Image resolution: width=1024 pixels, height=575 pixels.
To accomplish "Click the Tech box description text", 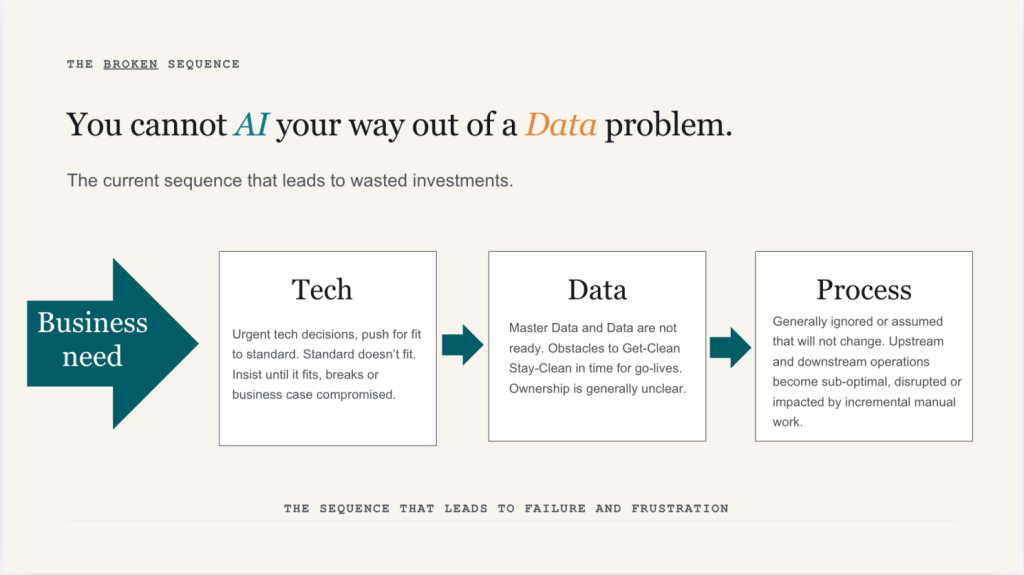I will coord(327,364).
